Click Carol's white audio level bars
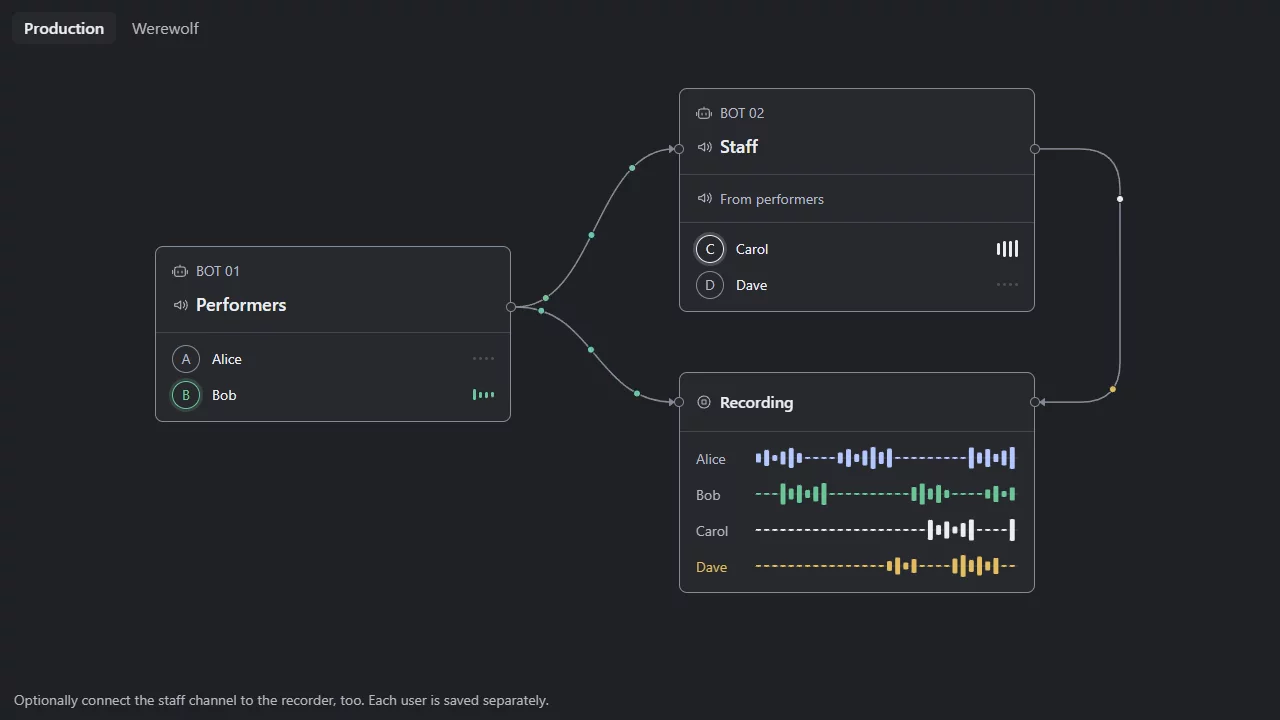 click(1007, 249)
